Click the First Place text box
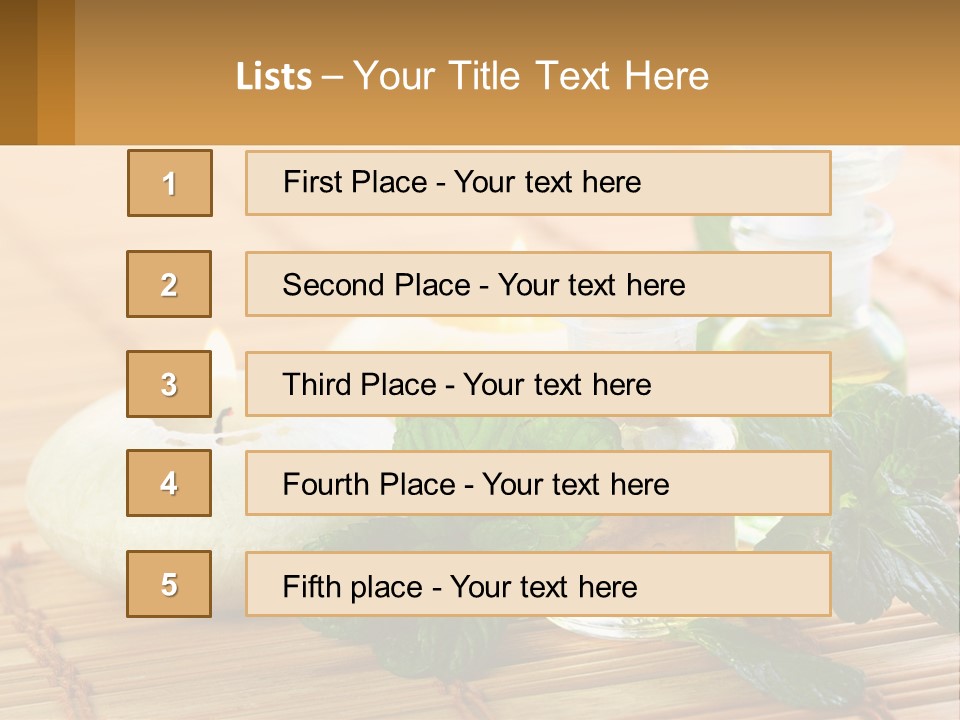Image resolution: width=960 pixels, height=720 pixels. [538, 183]
